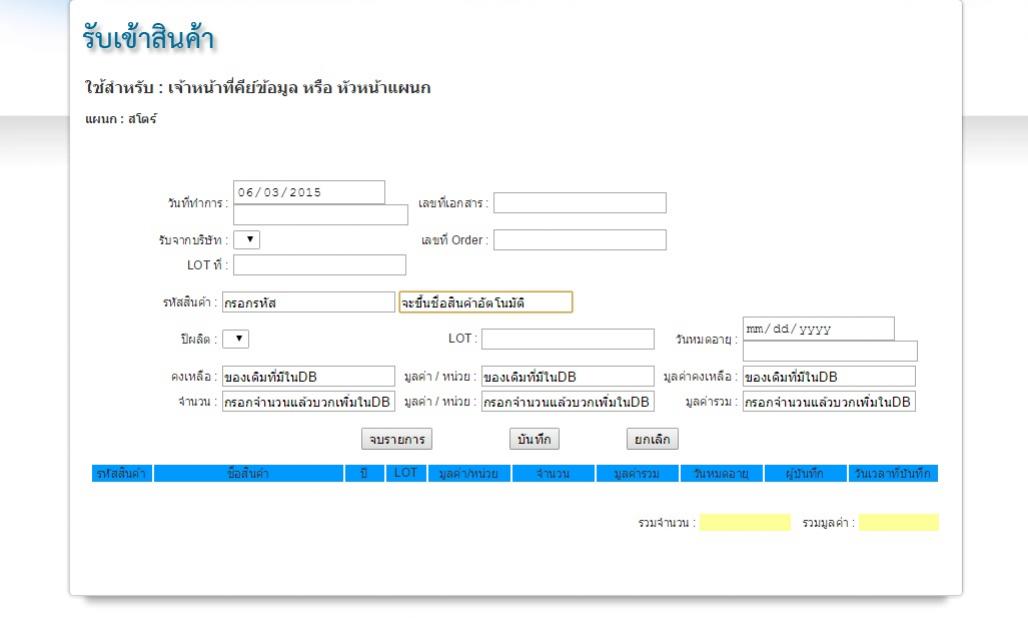Click the auto product name field

[486, 302]
